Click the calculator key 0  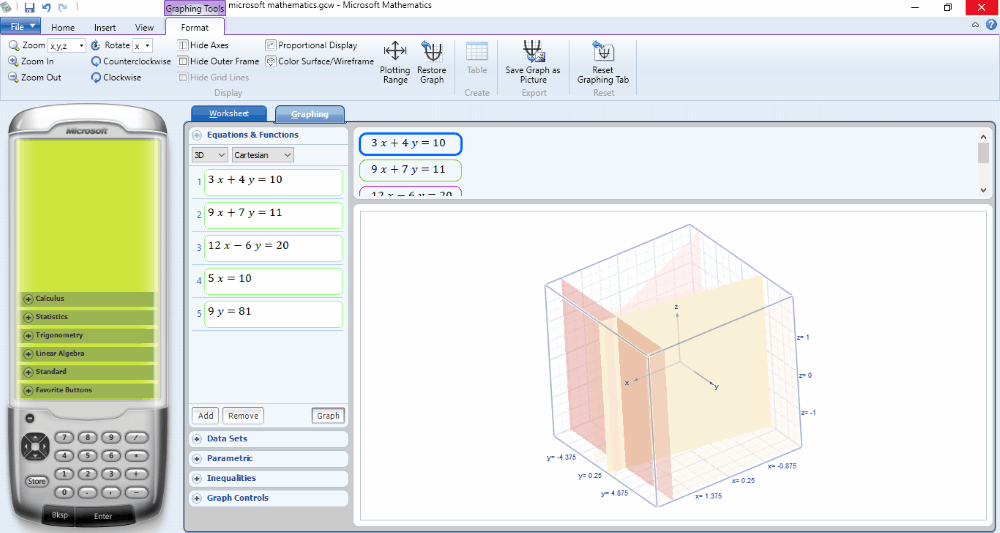point(64,492)
